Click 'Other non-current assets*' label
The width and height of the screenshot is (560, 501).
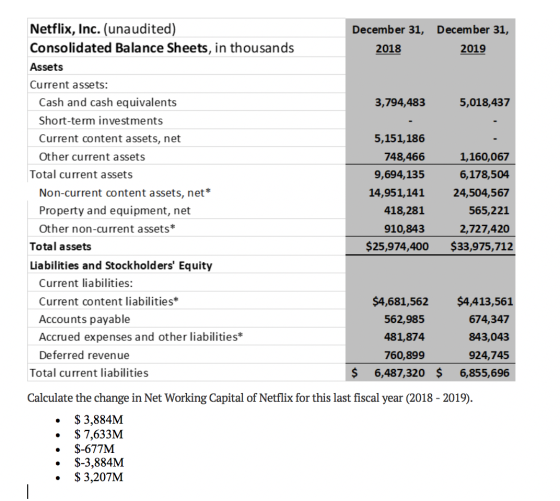pos(107,229)
